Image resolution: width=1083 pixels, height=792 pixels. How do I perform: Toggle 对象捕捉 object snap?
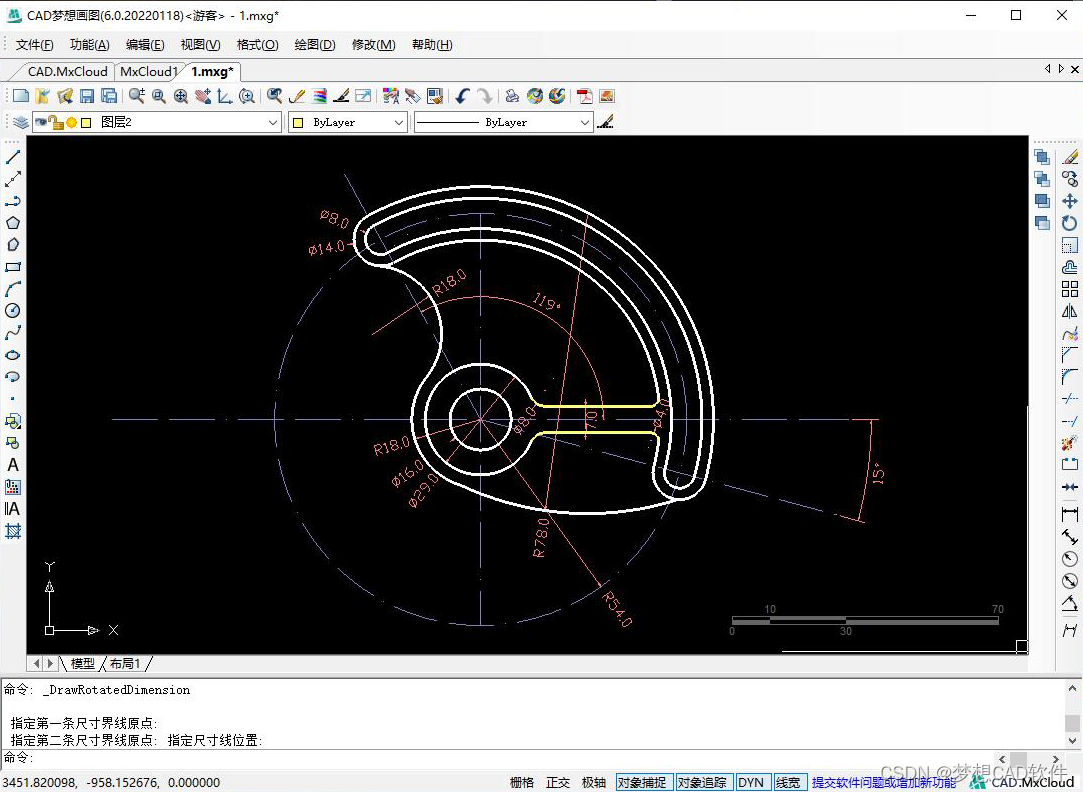click(642, 782)
